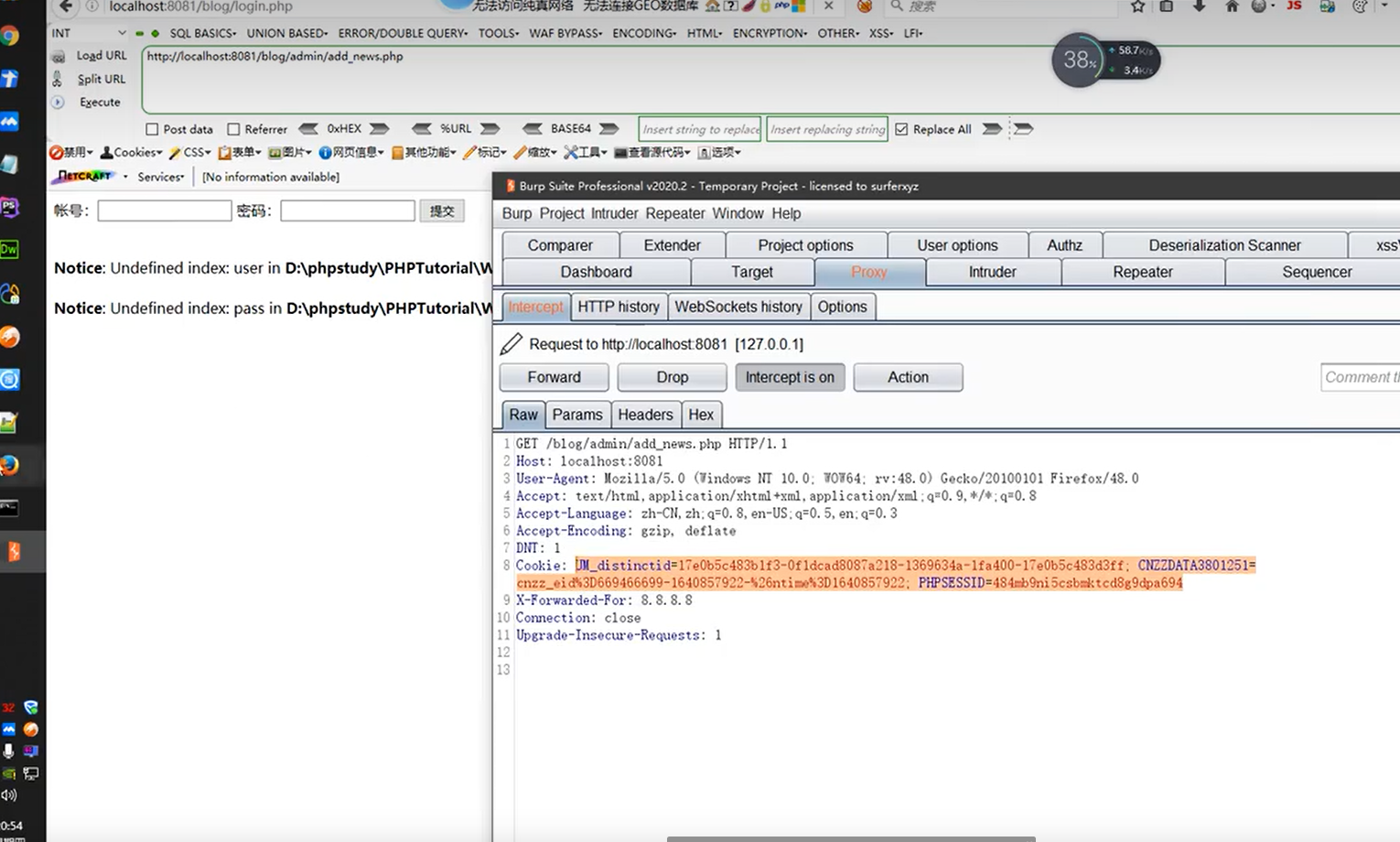This screenshot has width=1400, height=842.
Task: Click inside the 密码 password input field
Action: pos(348,210)
